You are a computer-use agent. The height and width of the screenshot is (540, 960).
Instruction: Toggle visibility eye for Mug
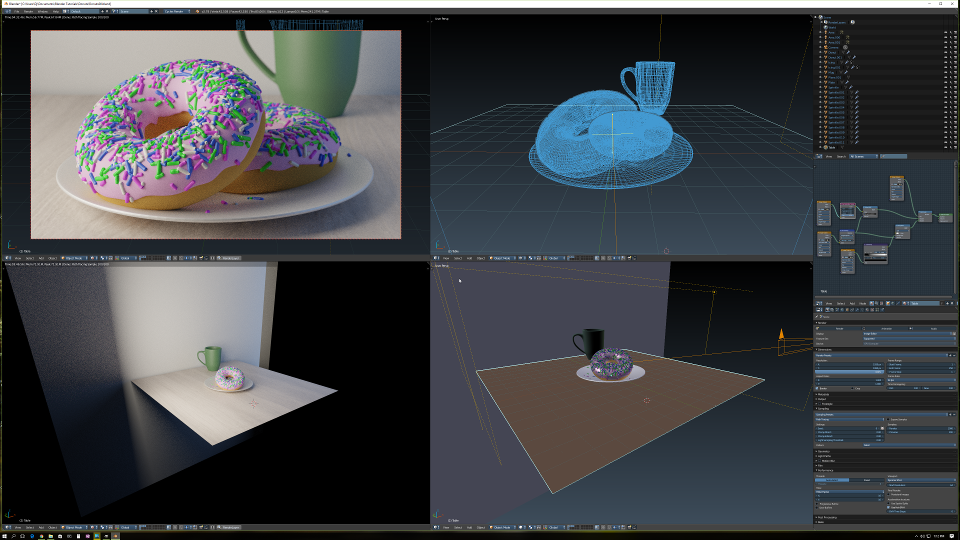[x=945, y=72]
